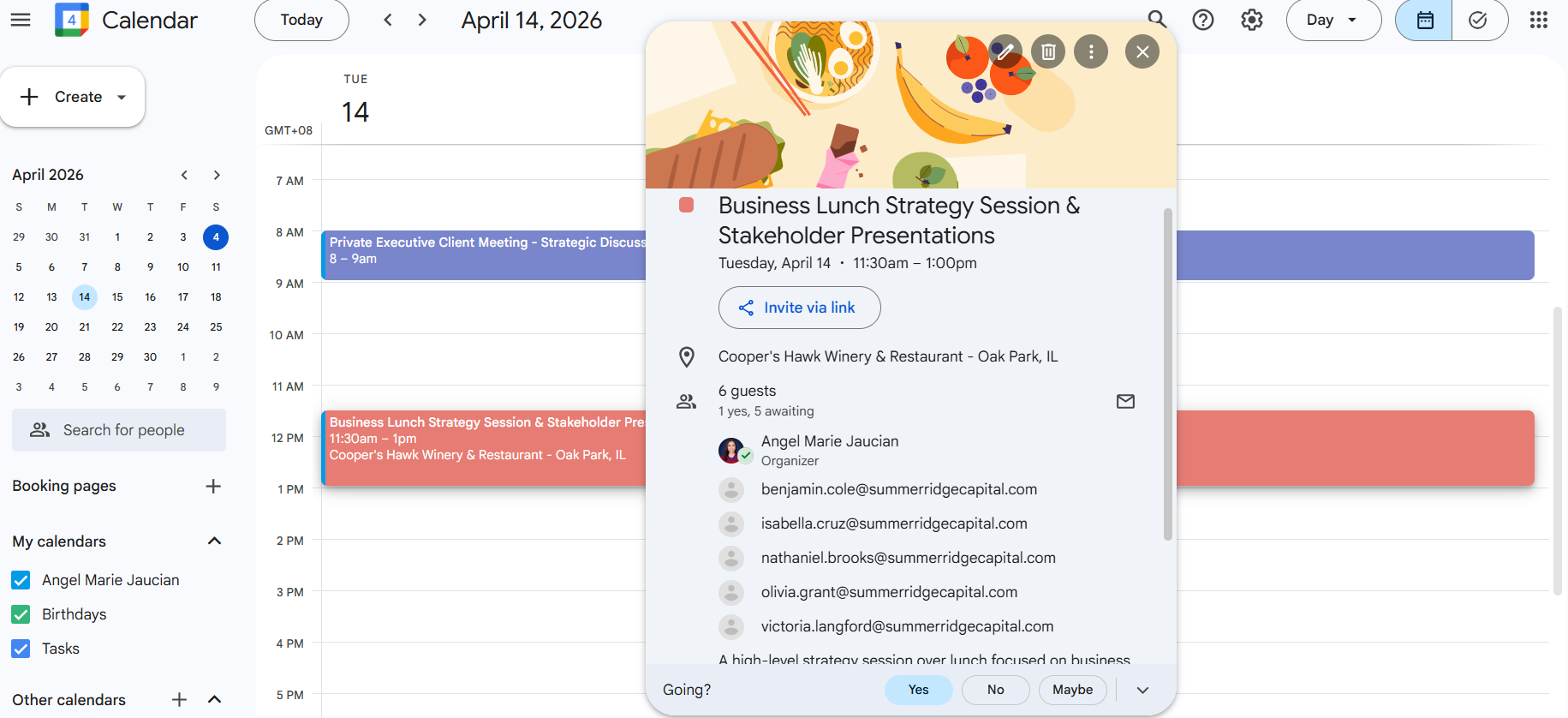Disable the Tasks calendar checkbox
This screenshot has height=718, width=1568.
21,649
